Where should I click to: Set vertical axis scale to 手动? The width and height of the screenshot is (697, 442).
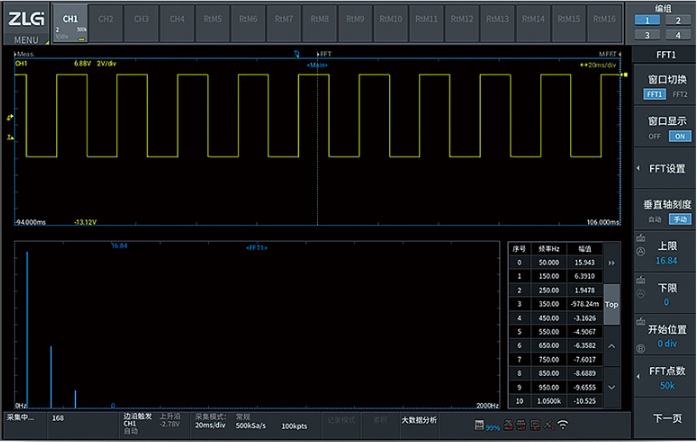pyautogui.click(x=680, y=219)
